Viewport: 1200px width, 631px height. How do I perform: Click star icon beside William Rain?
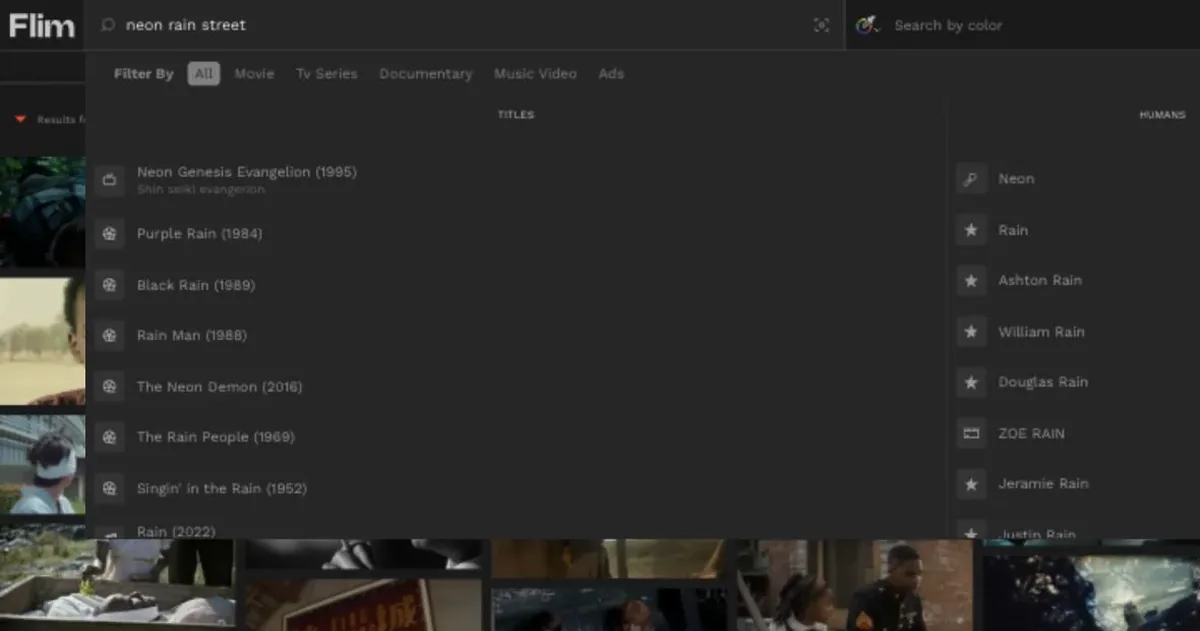pos(971,331)
